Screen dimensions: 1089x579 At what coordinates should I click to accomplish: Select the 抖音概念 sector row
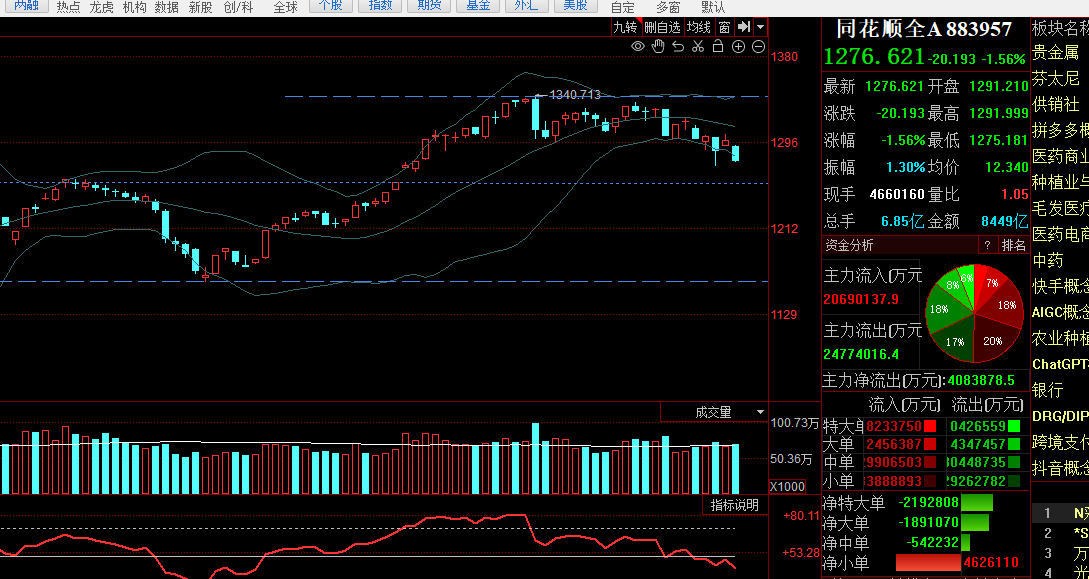(1061, 469)
